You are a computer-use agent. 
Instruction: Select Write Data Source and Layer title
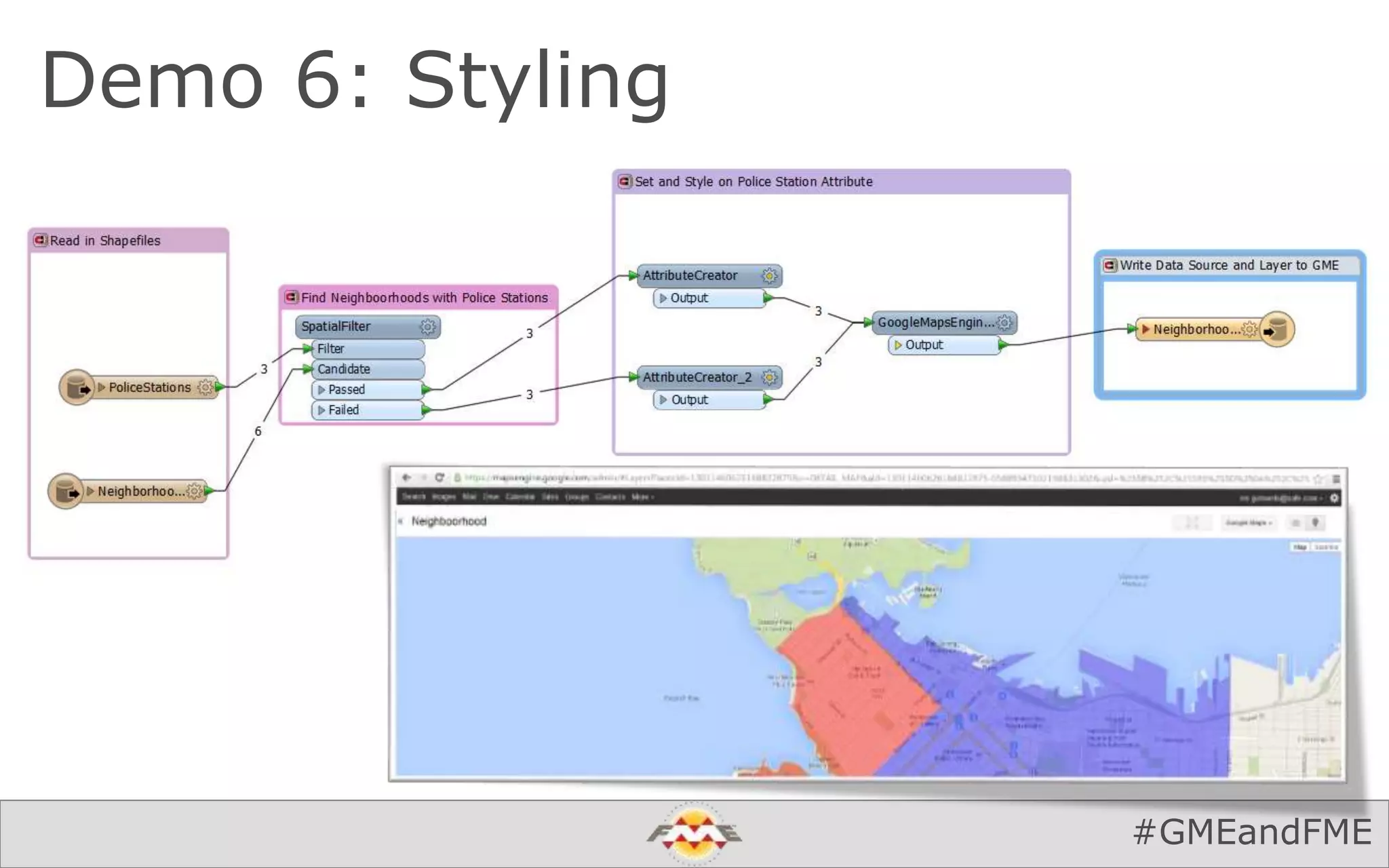click(x=1229, y=265)
